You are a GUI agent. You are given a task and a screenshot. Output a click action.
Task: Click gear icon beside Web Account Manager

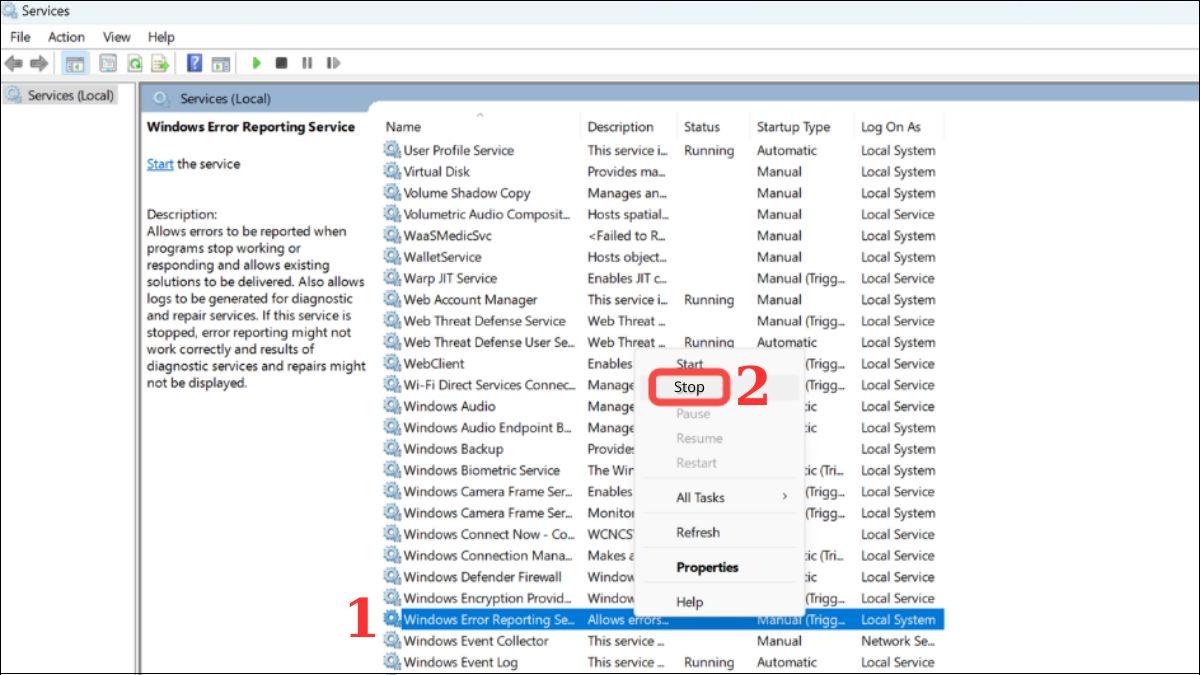click(391, 299)
